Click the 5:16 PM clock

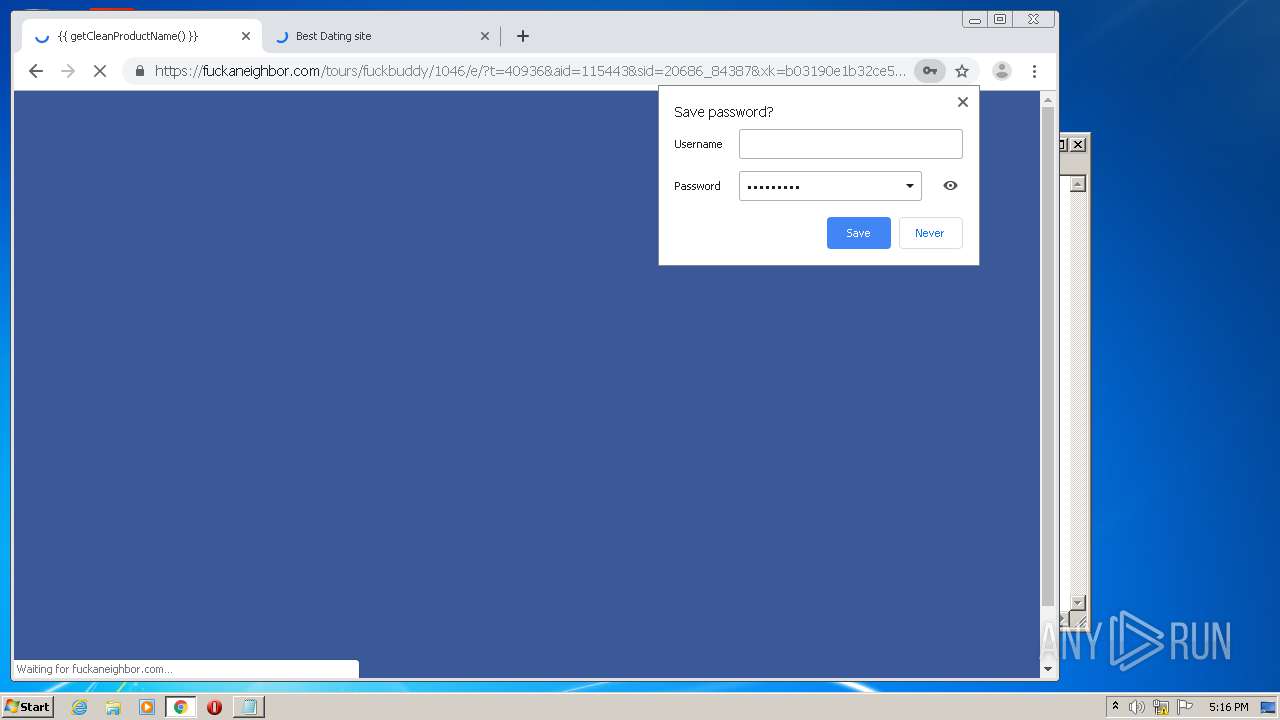(1228, 707)
